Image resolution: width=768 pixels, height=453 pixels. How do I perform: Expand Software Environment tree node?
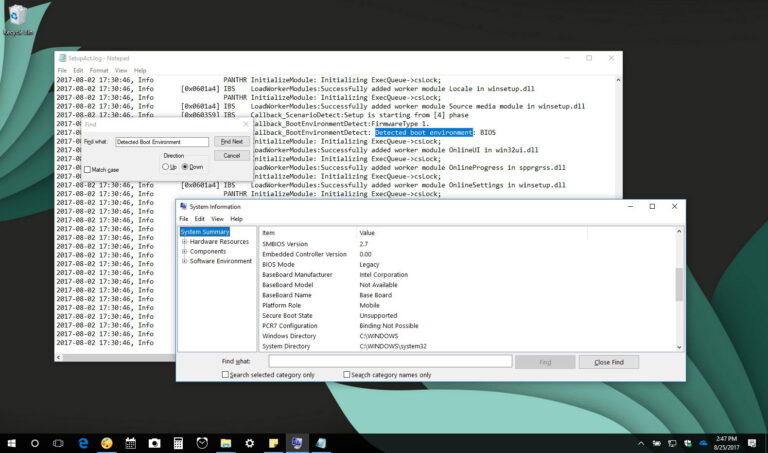point(185,261)
